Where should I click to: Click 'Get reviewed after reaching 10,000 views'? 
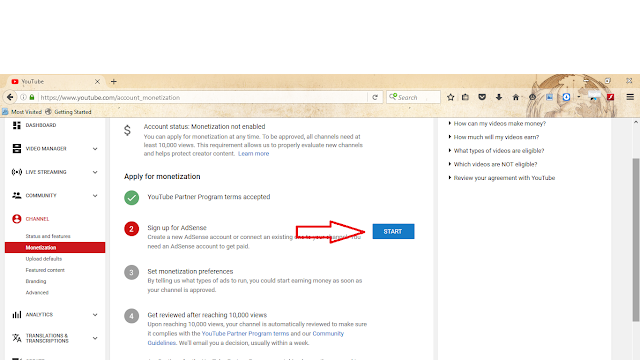point(207,315)
